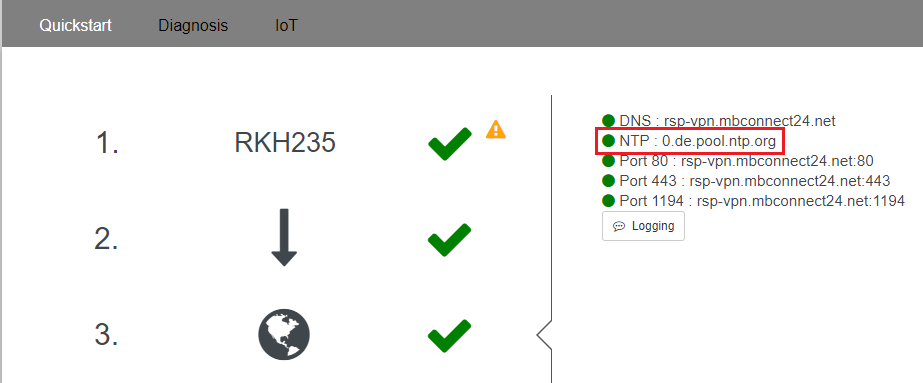The image size is (923, 383).
Task: Click the Port 1194 server address text
Action: point(801,201)
